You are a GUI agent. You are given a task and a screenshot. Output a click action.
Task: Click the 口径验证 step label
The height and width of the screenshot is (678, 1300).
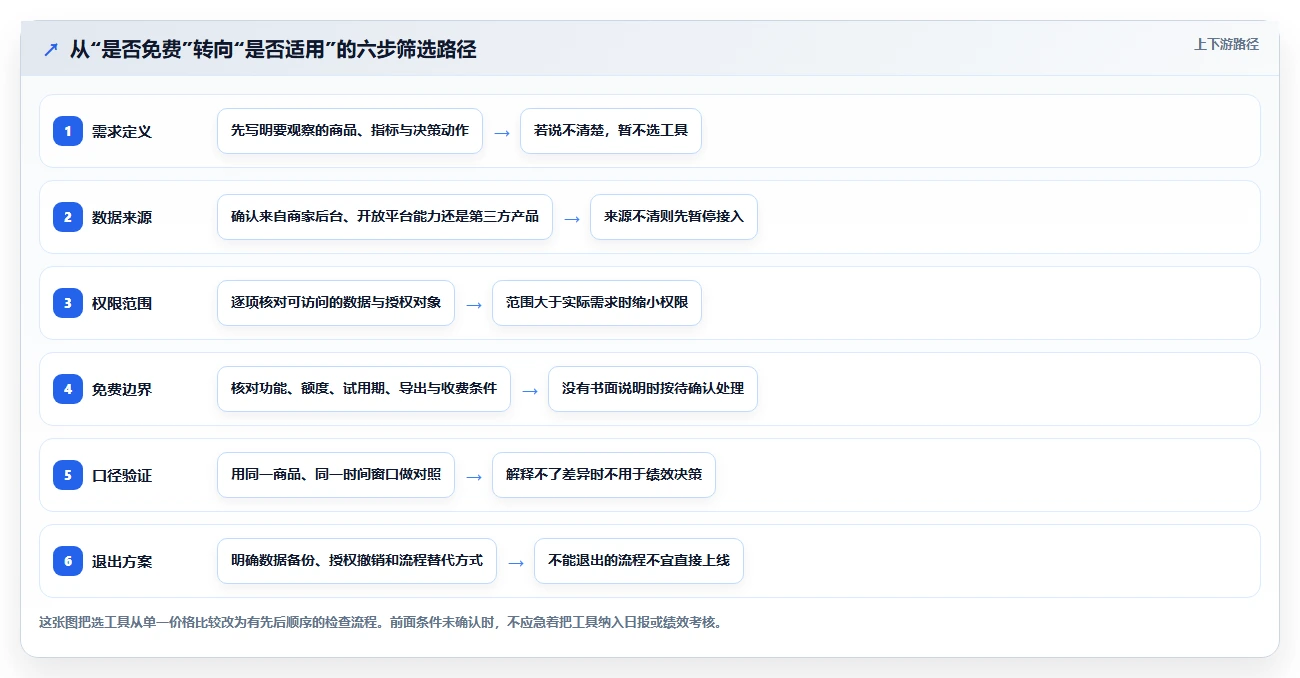point(122,475)
